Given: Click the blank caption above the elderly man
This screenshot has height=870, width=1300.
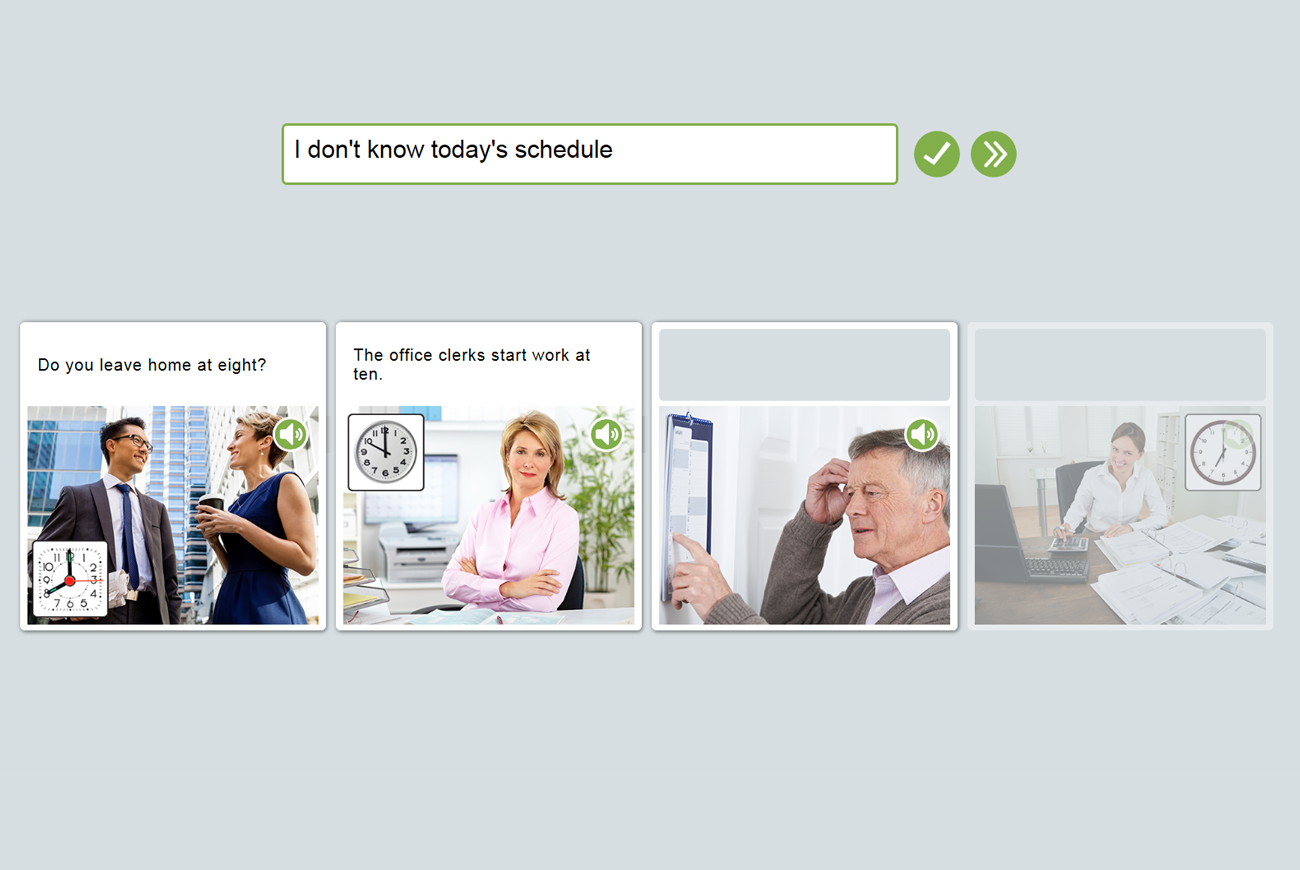Looking at the screenshot, I should 805,365.
